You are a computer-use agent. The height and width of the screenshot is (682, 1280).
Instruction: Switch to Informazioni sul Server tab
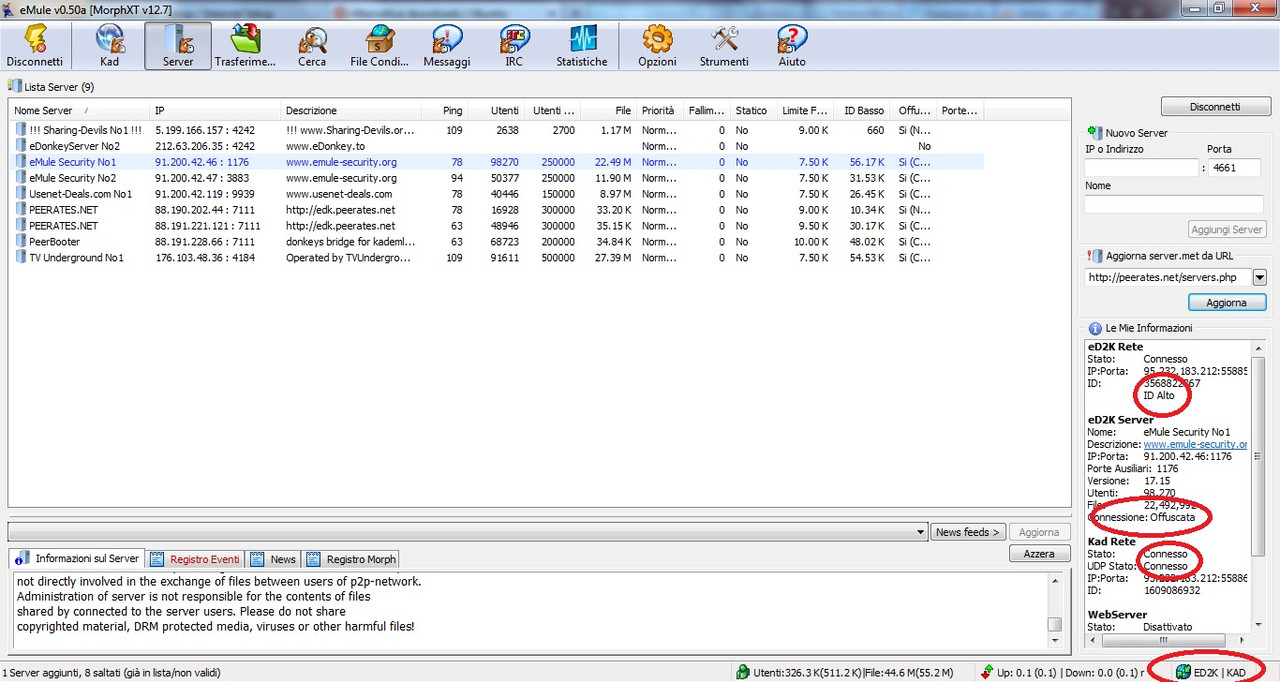(x=78, y=559)
